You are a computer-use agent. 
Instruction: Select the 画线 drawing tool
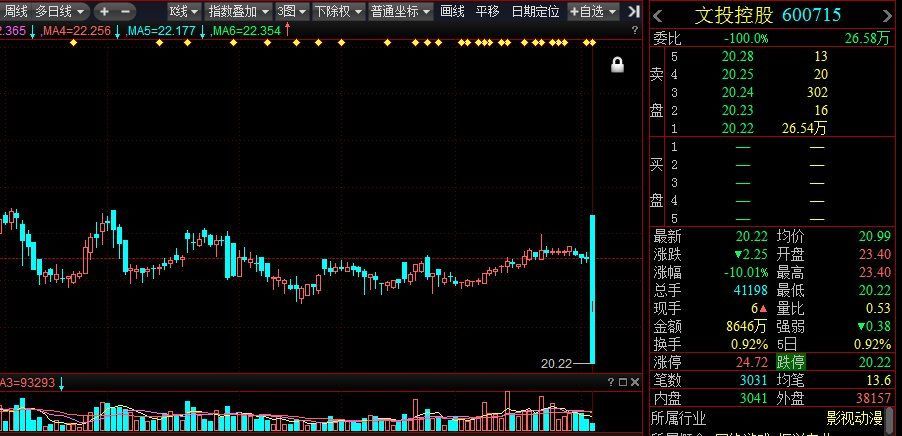point(452,11)
